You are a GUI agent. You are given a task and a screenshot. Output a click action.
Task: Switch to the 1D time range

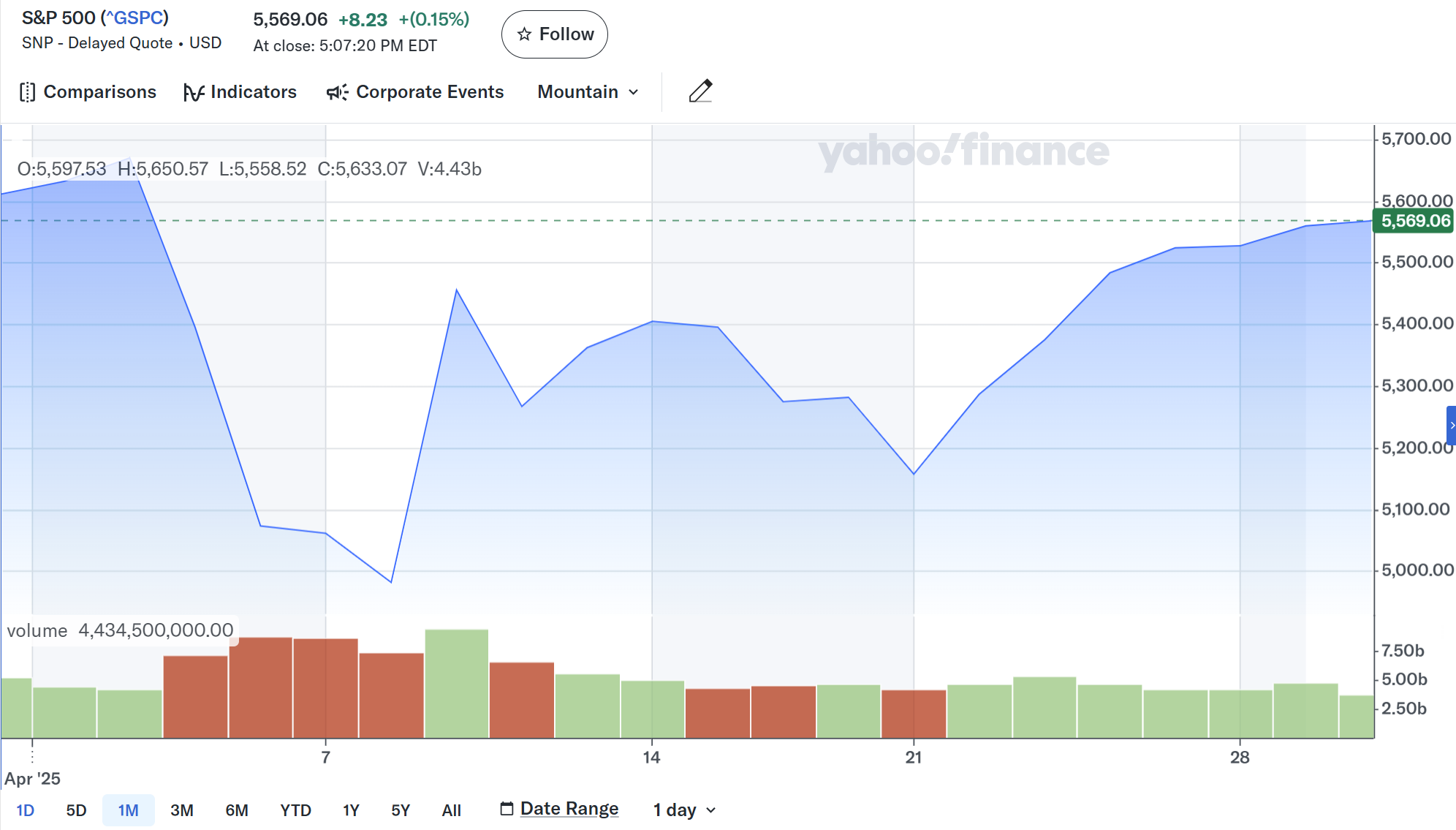[26, 810]
